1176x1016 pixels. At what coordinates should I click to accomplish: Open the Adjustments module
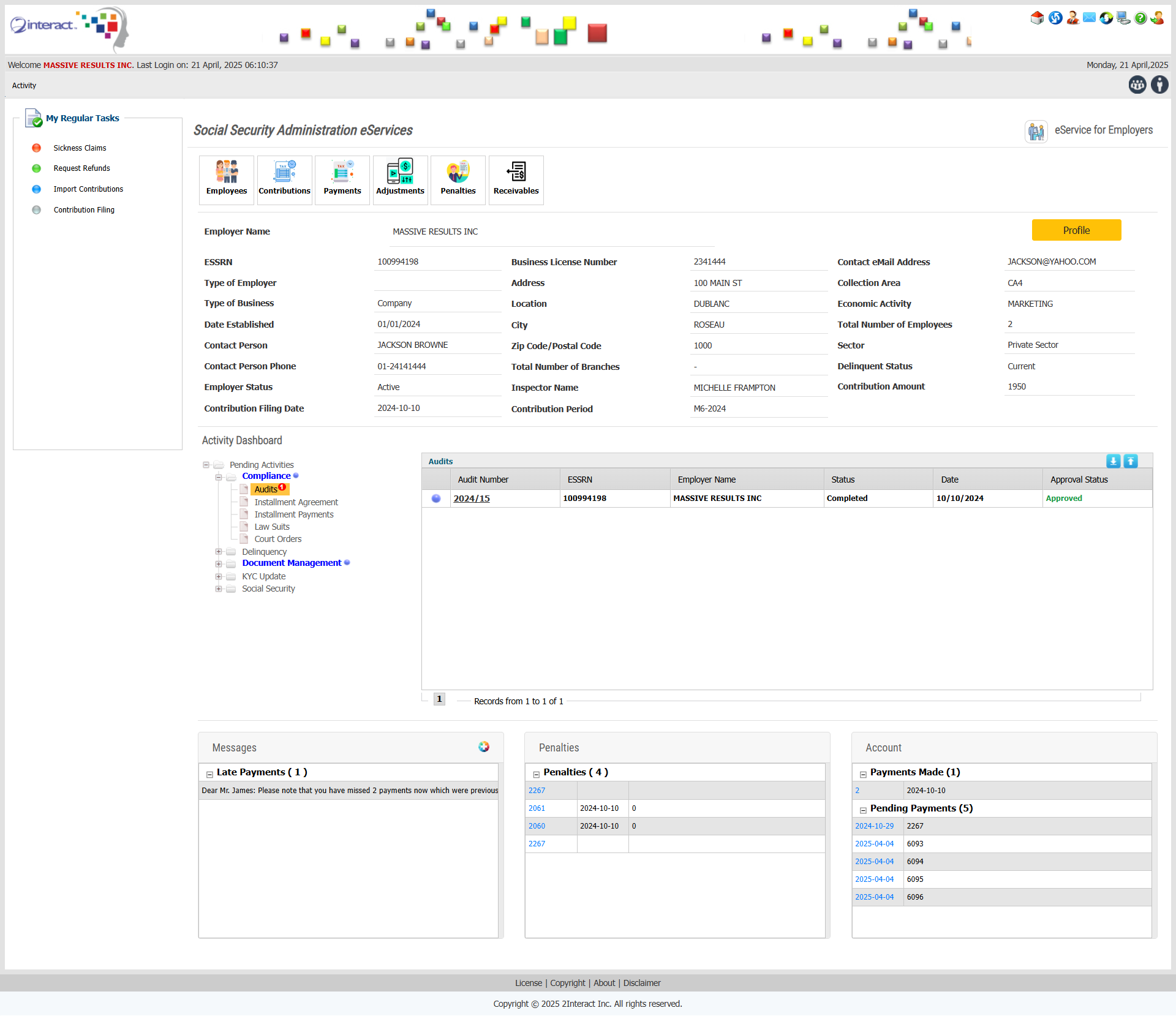[400, 179]
